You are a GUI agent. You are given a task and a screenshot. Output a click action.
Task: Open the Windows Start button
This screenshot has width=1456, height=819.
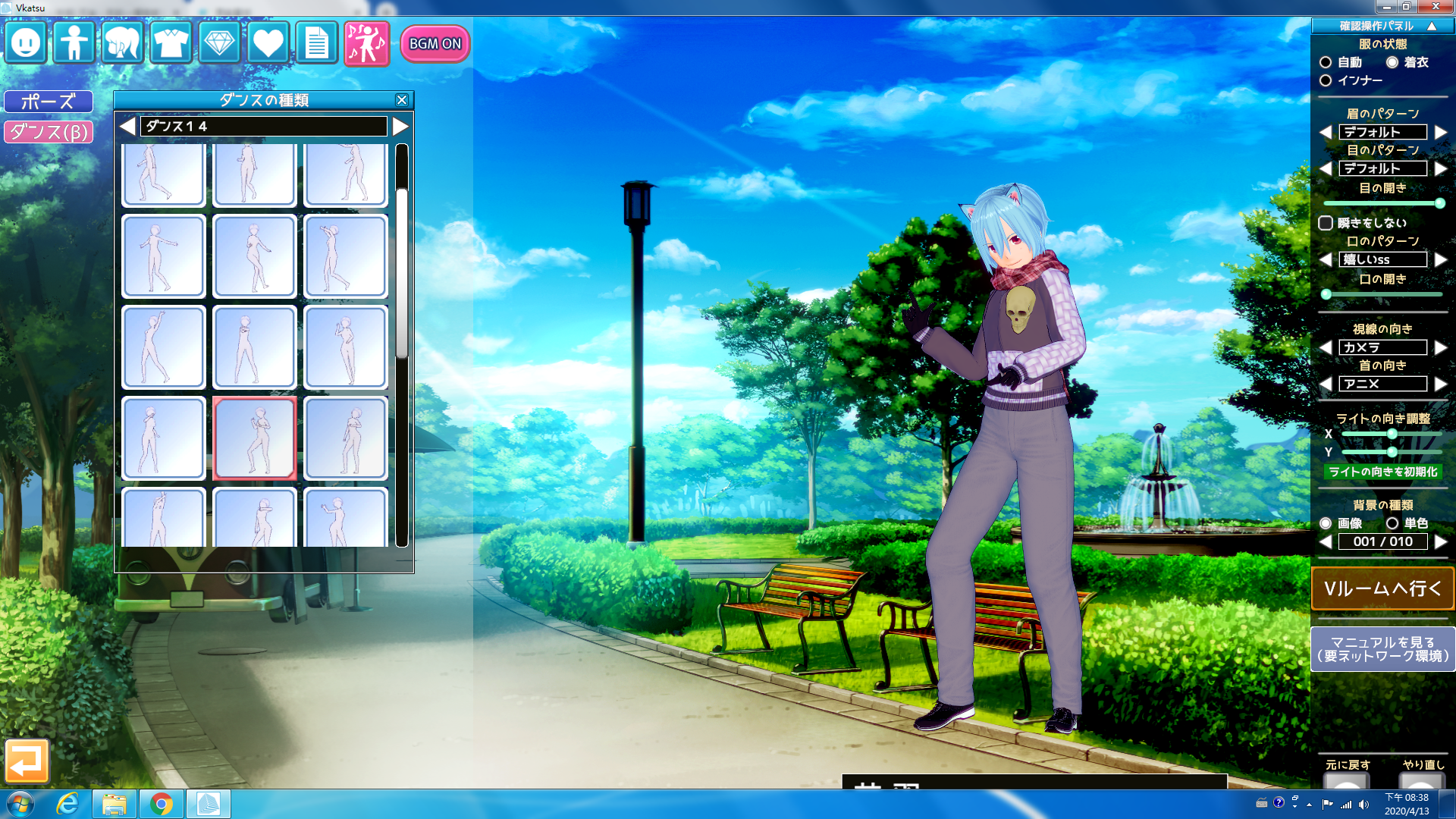(x=20, y=804)
